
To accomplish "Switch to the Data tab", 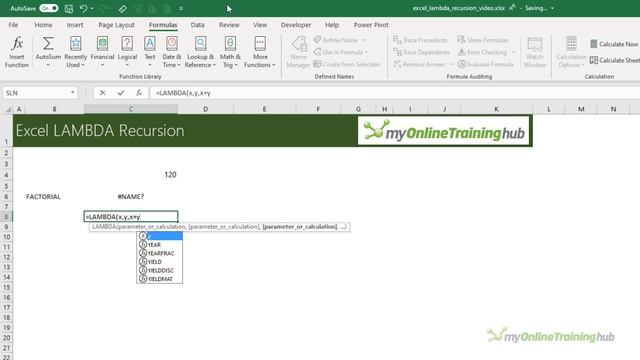I will tap(198, 25).
